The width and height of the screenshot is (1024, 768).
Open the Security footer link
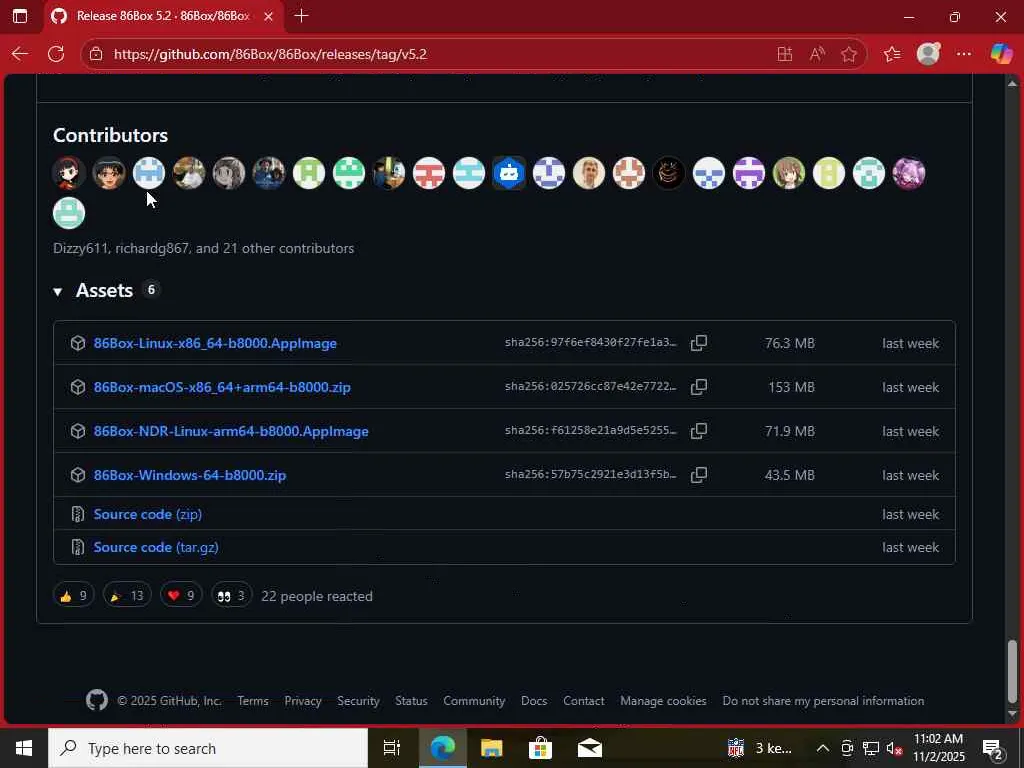[358, 701]
